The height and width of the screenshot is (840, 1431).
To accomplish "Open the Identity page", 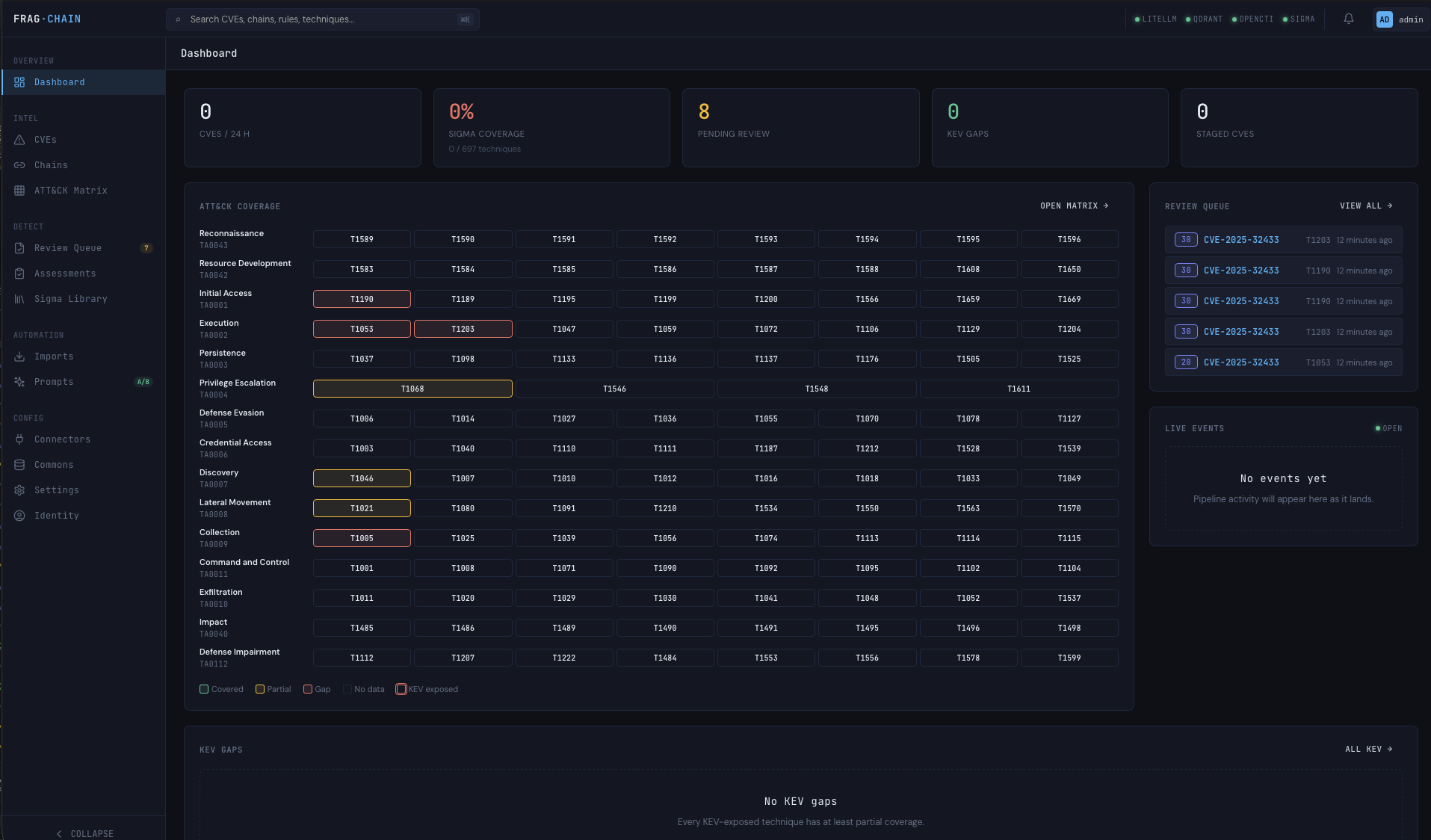I will click(83, 516).
